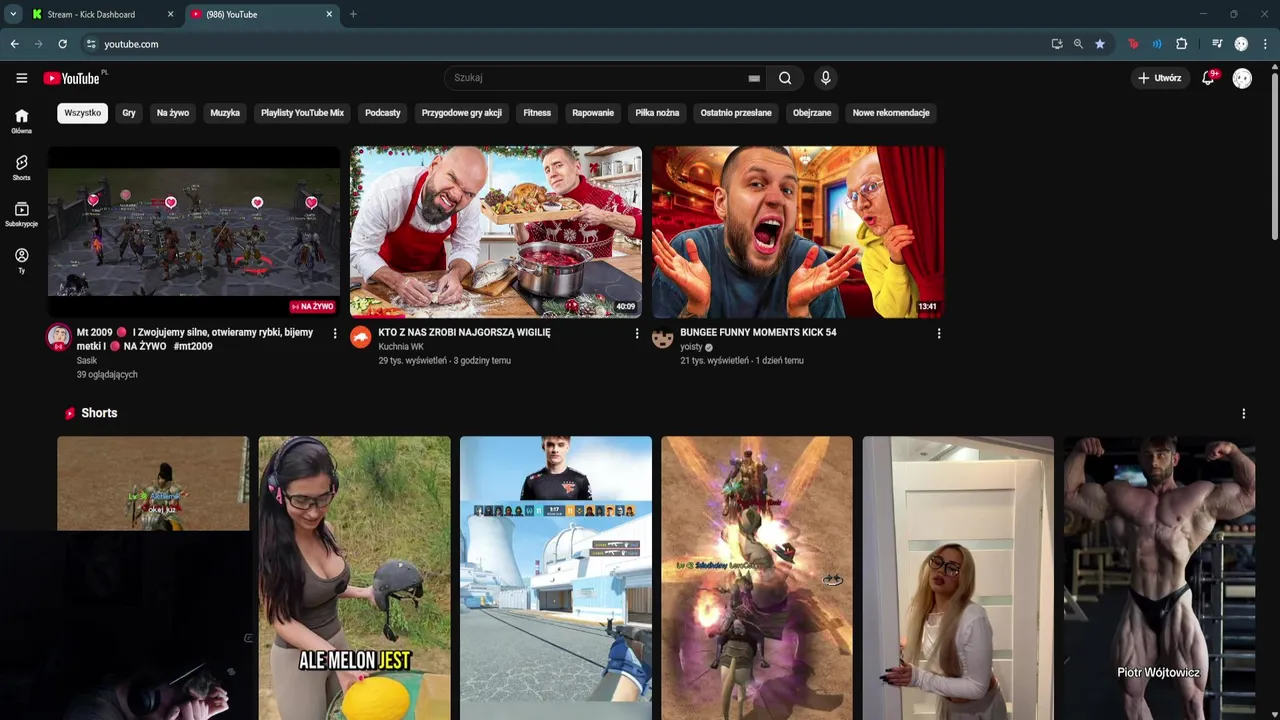
Task: Play the Mt 2009 live stream thumbnail
Action: [194, 232]
